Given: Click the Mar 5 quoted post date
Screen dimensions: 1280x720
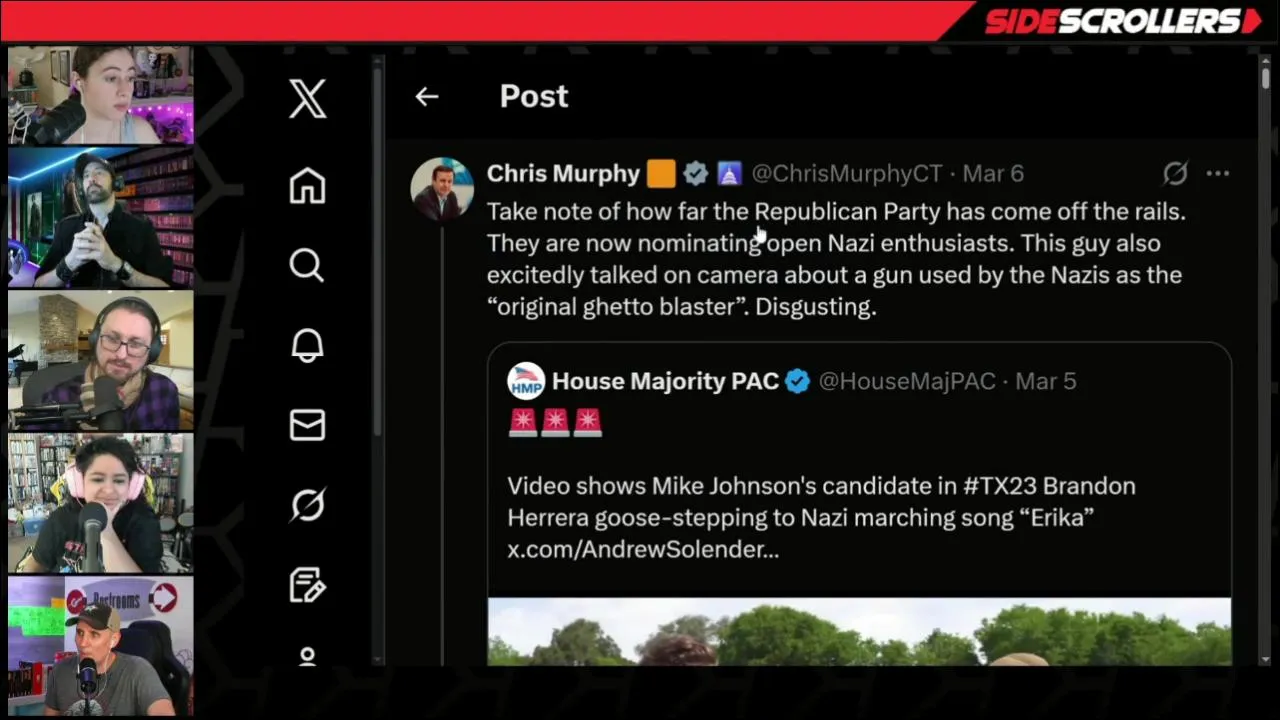Looking at the screenshot, I should [x=1045, y=381].
